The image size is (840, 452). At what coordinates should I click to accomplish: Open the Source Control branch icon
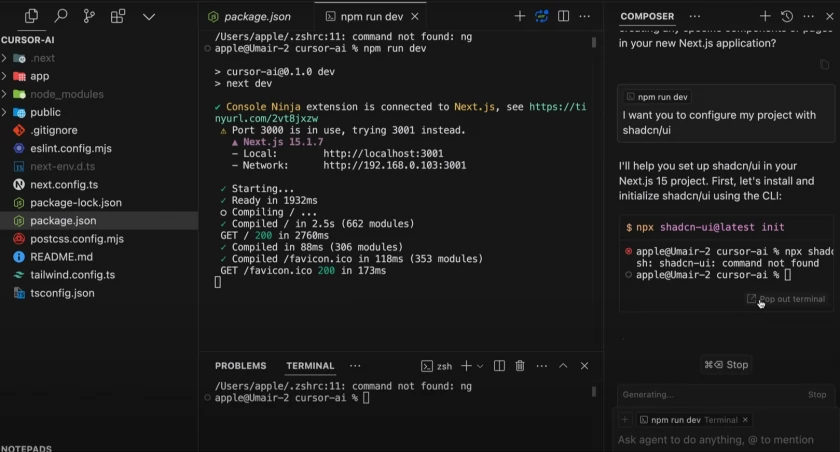click(89, 17)
